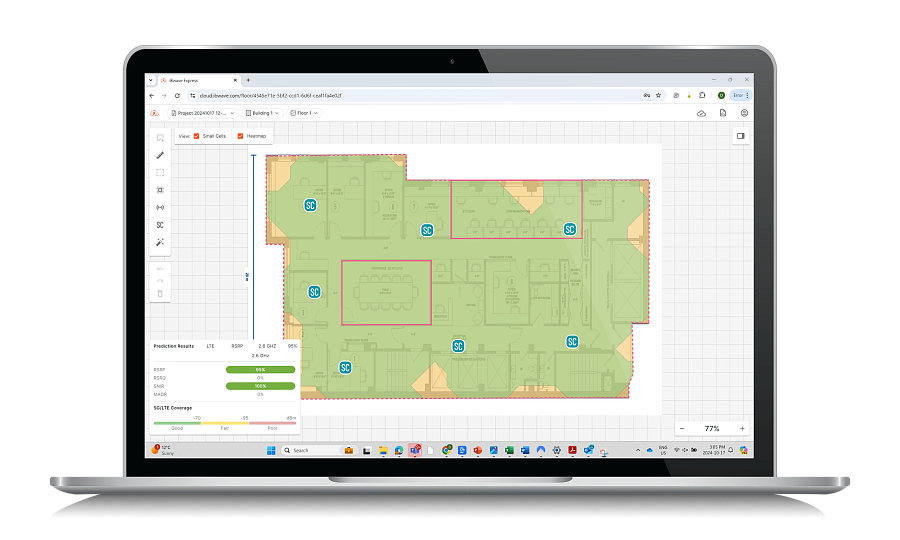Open the user account icon
This screenshot has width=900, height=540.
(x=744, y=113)
